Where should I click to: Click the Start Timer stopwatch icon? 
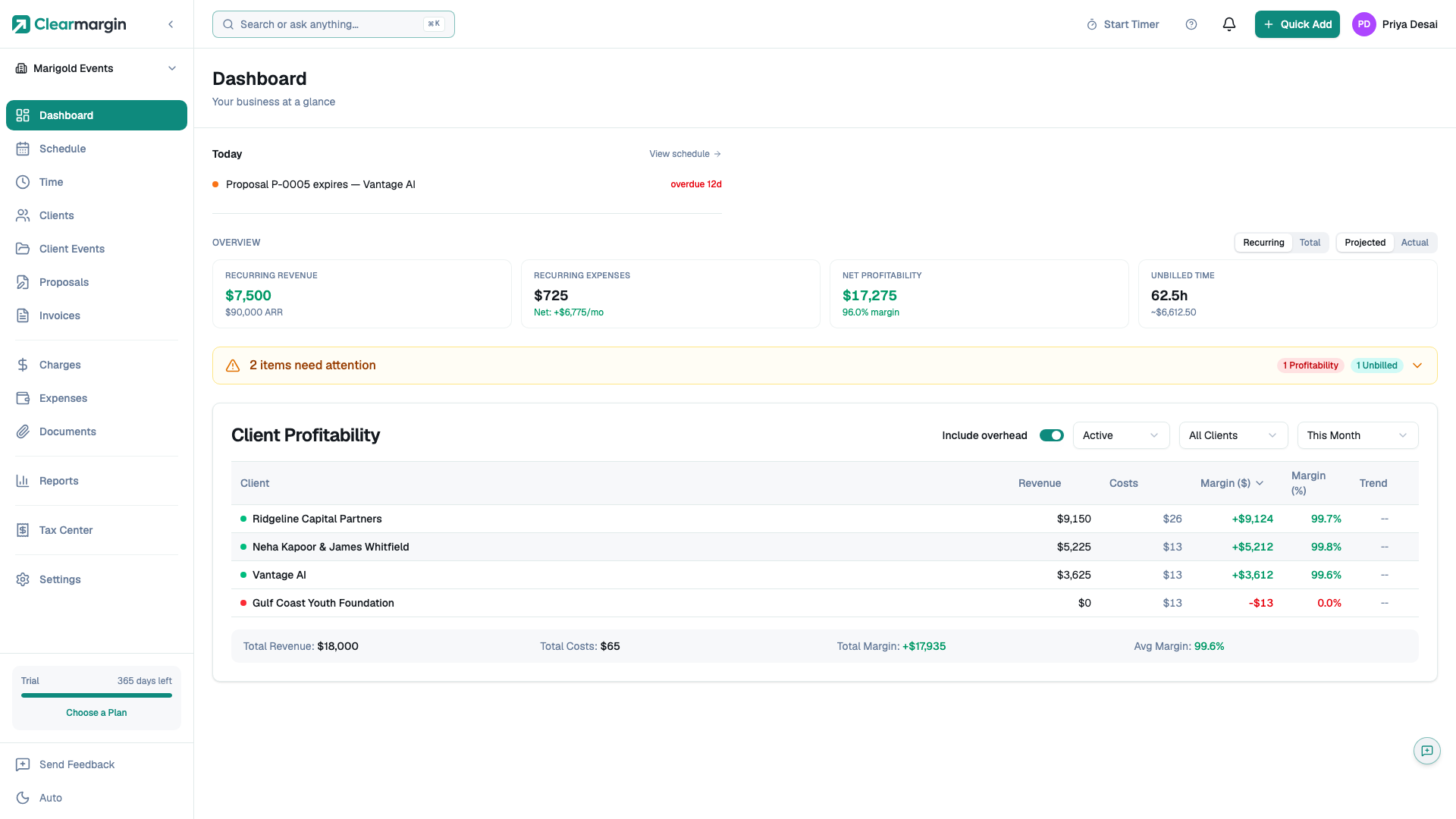coord(1092,24)
